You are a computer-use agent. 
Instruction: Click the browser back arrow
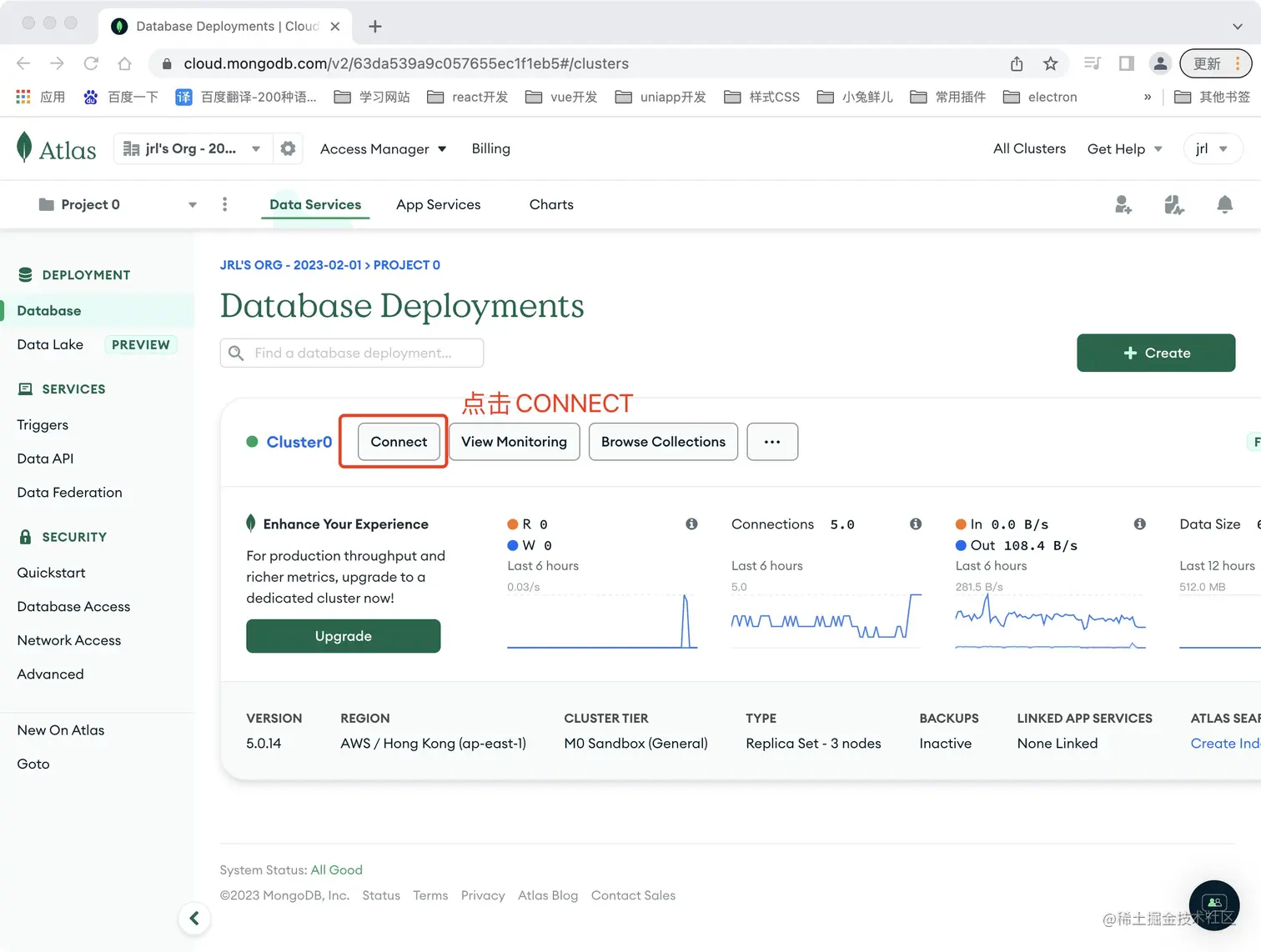click(23, 63)
